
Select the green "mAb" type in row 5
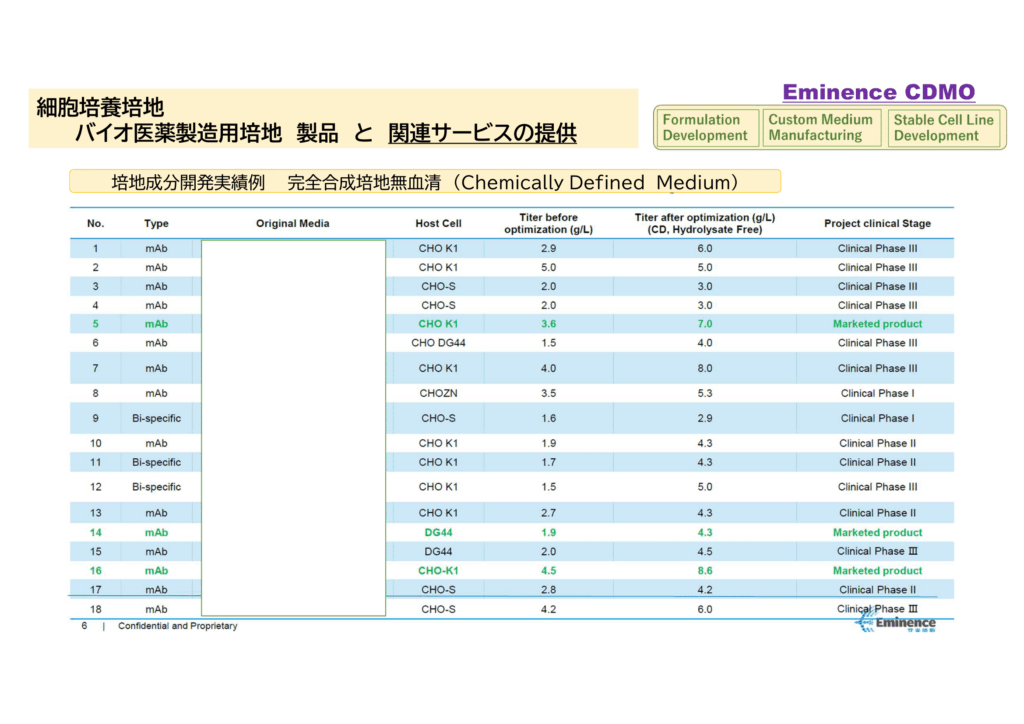pyautogui.click(x=156, y=324)
